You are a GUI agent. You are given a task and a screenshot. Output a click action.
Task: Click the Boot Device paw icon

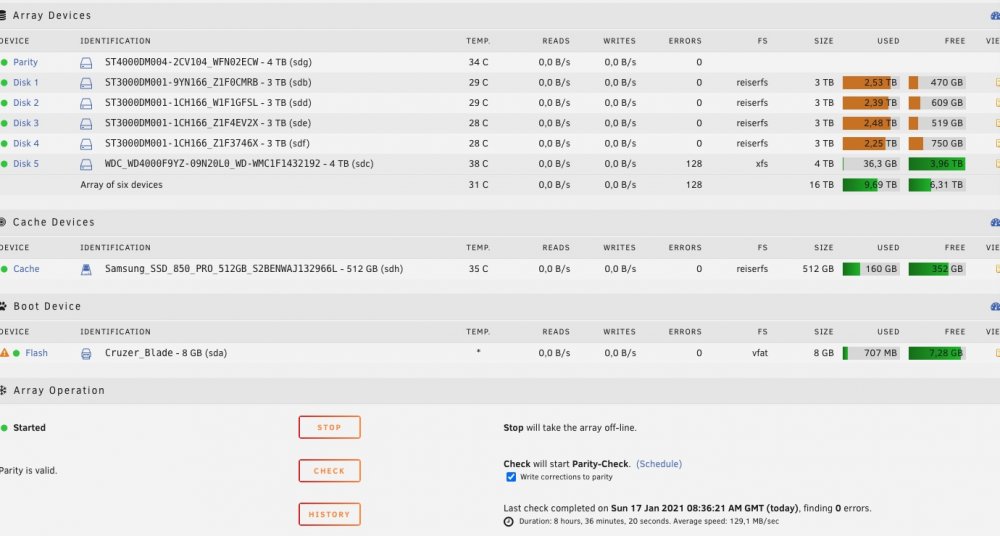pyautogui.click(x=3, y=306)
